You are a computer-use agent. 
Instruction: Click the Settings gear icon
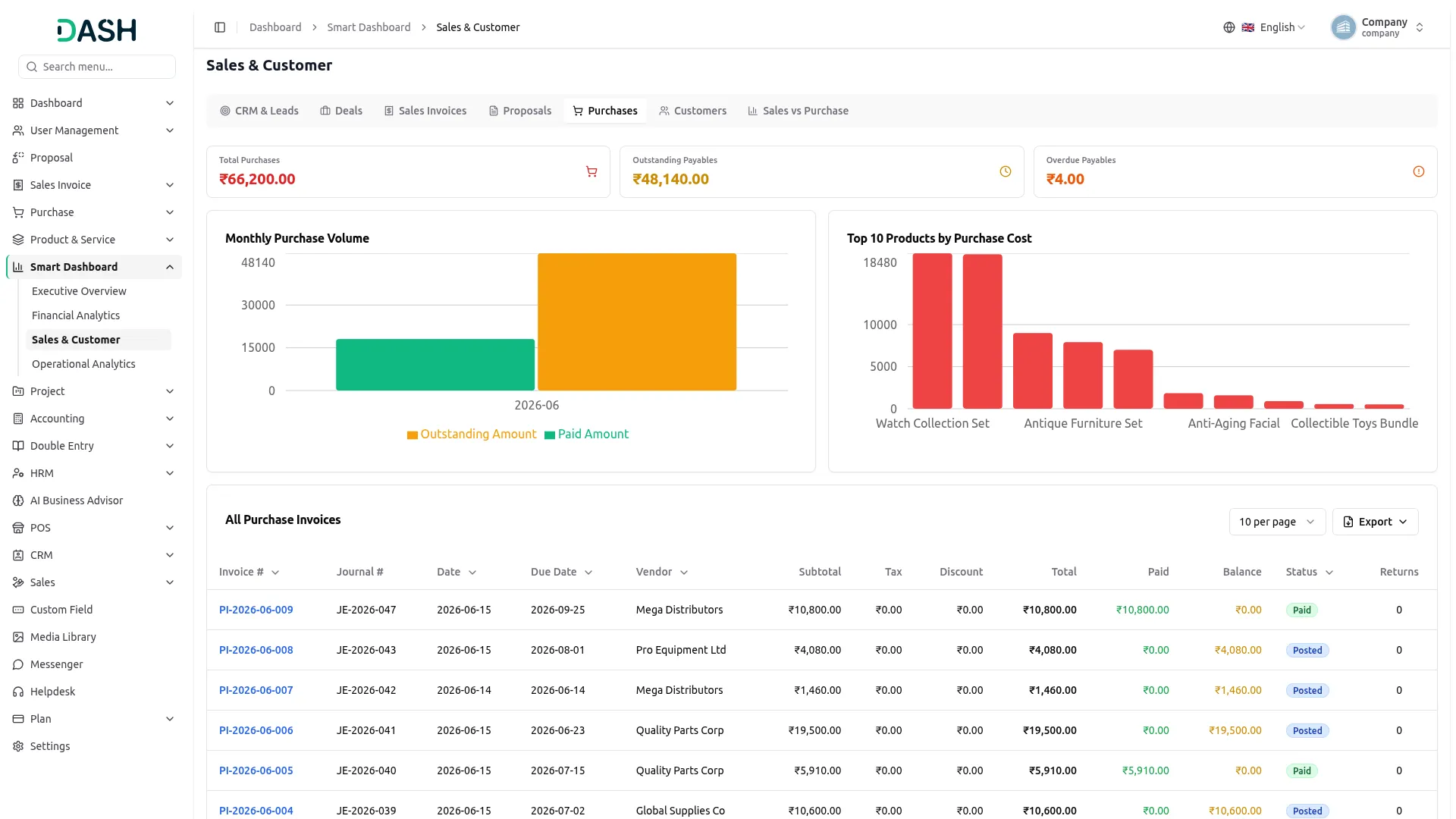[x=18, y=746]
